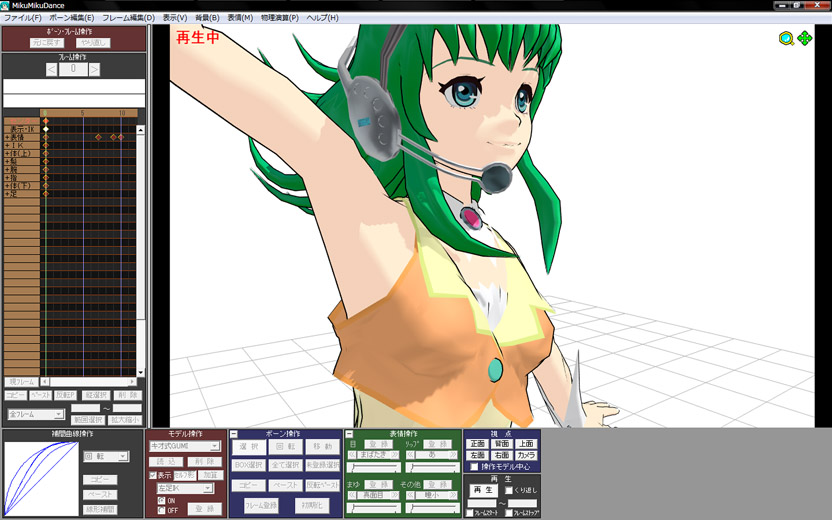
Task: Click playback start frame input field
Action: coord(482,503)
